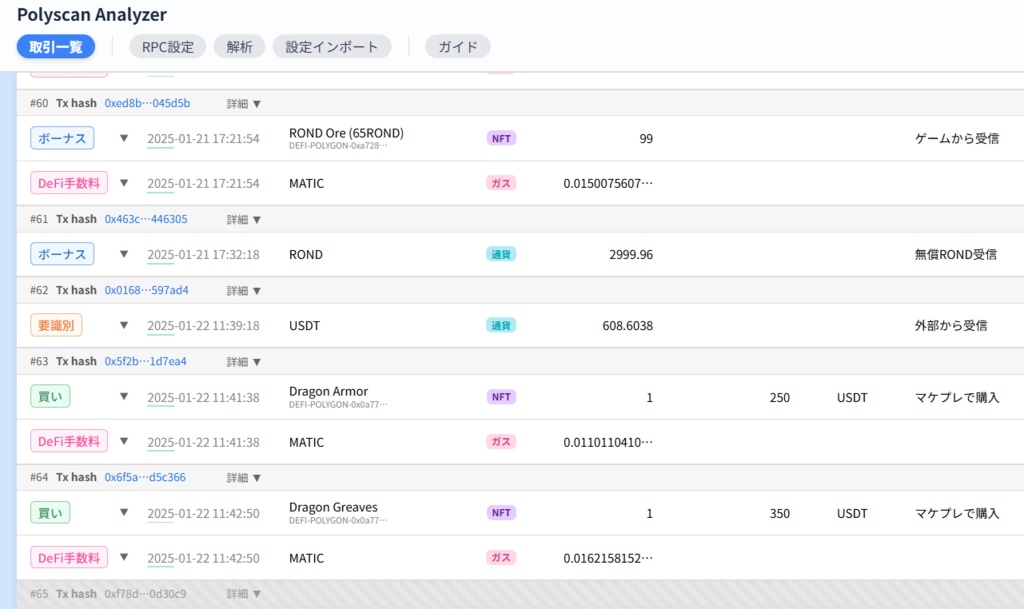
Task: Click the 設定インポート button
Action: 332,46
